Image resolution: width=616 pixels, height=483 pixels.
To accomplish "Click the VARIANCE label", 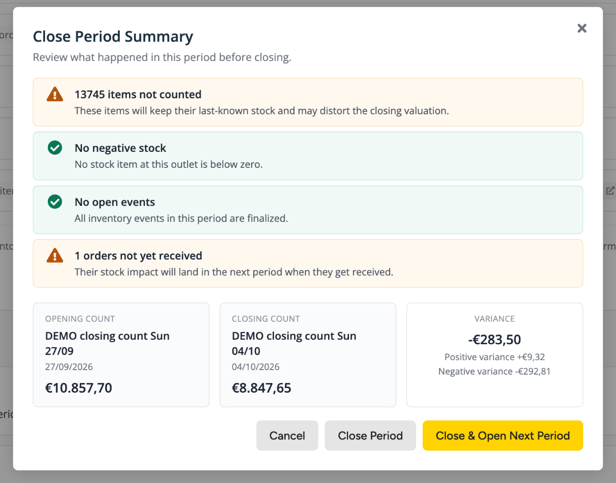I will coord(494,319).
